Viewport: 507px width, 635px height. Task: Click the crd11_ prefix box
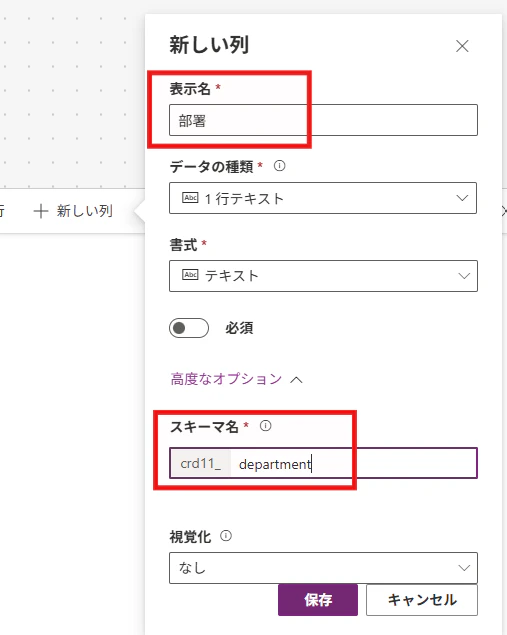201,463
